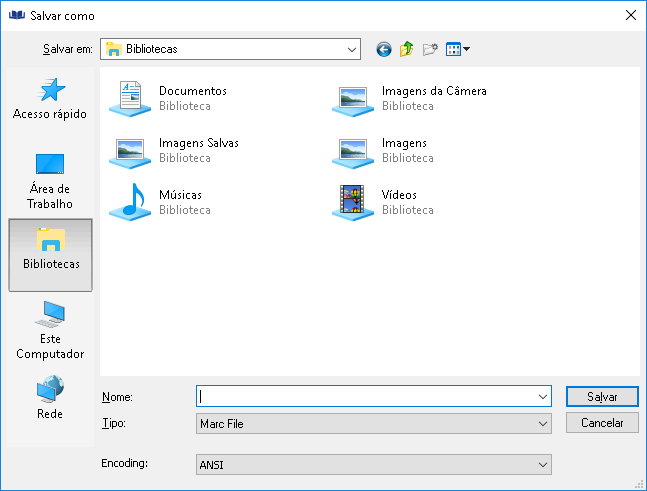Image resolution: width=647 pixels, height=491 pixels.
Task: Click the Cancelar button
Action: (602, 423)
